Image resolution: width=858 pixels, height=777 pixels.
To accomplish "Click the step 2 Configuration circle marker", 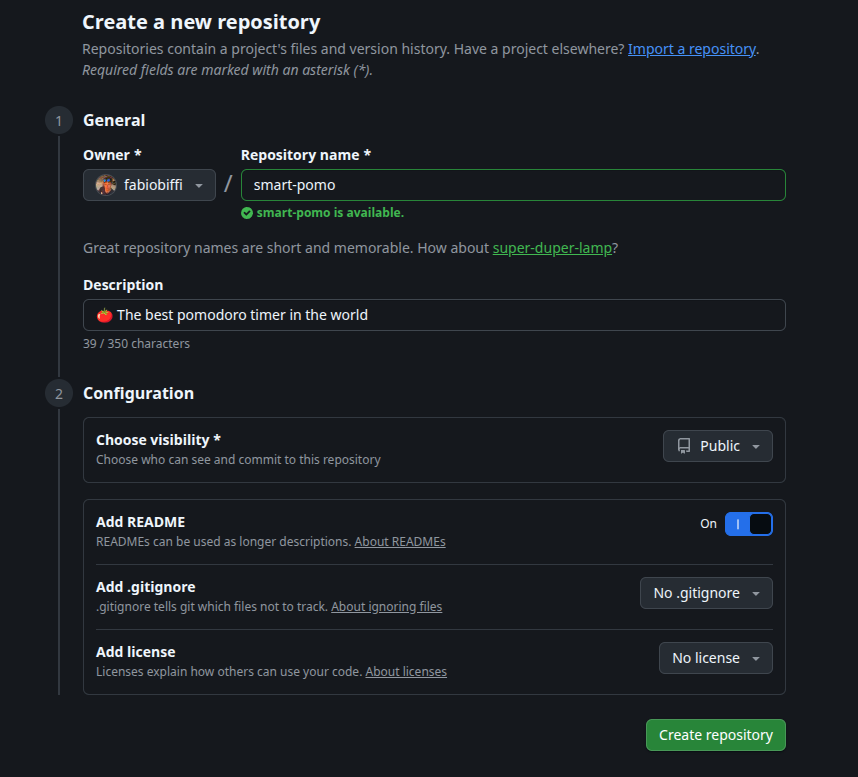I will (58, 394).
